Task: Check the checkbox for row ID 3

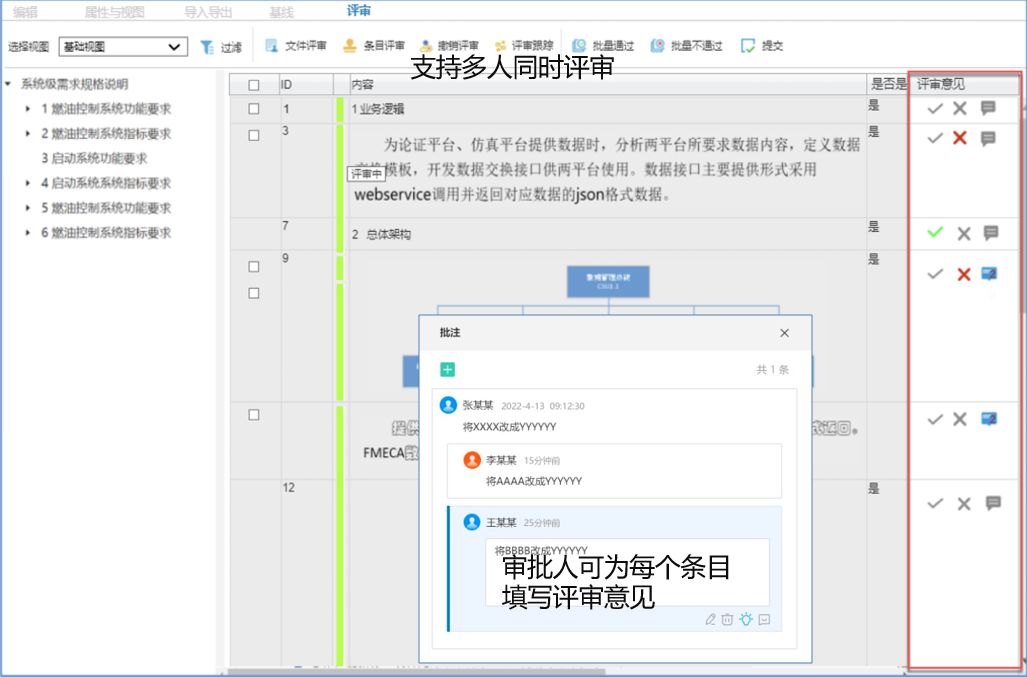Action: (254, 135)
